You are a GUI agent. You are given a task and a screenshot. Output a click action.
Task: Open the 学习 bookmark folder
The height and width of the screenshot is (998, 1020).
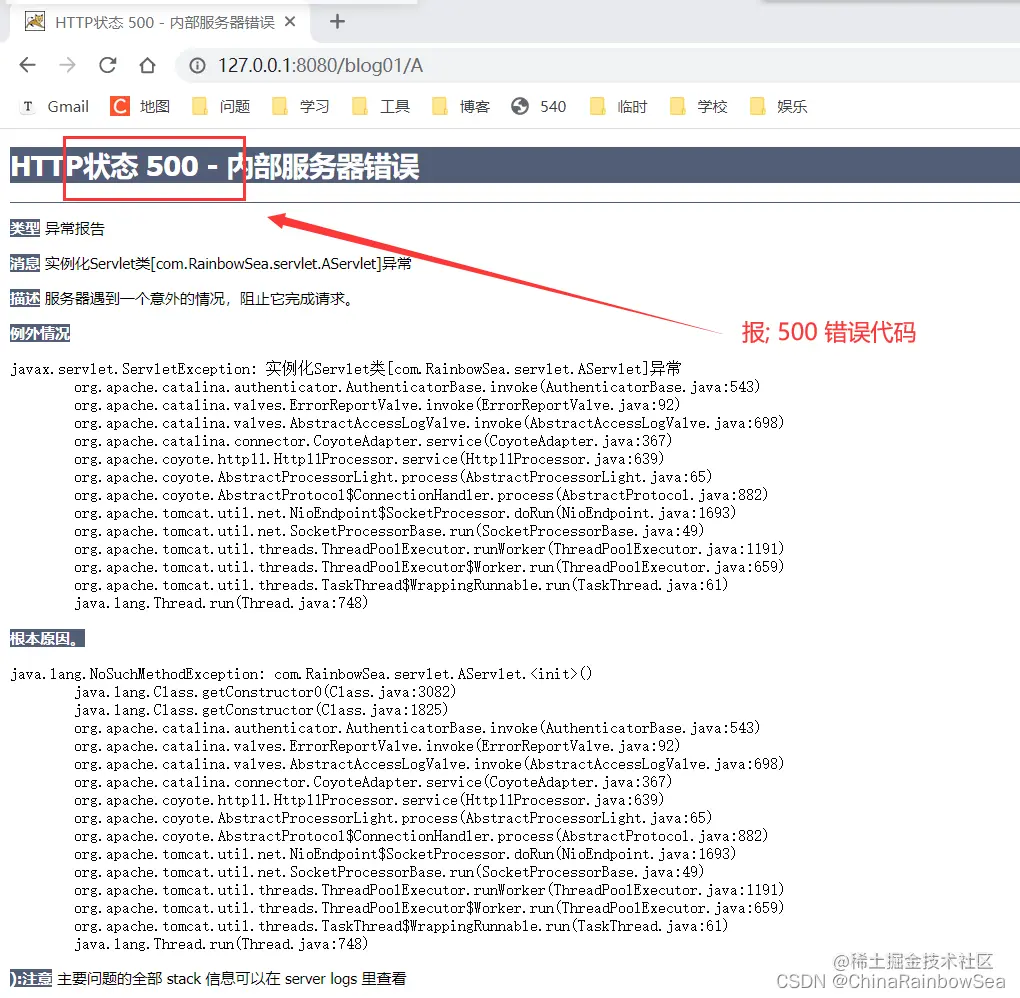[301, 106]
